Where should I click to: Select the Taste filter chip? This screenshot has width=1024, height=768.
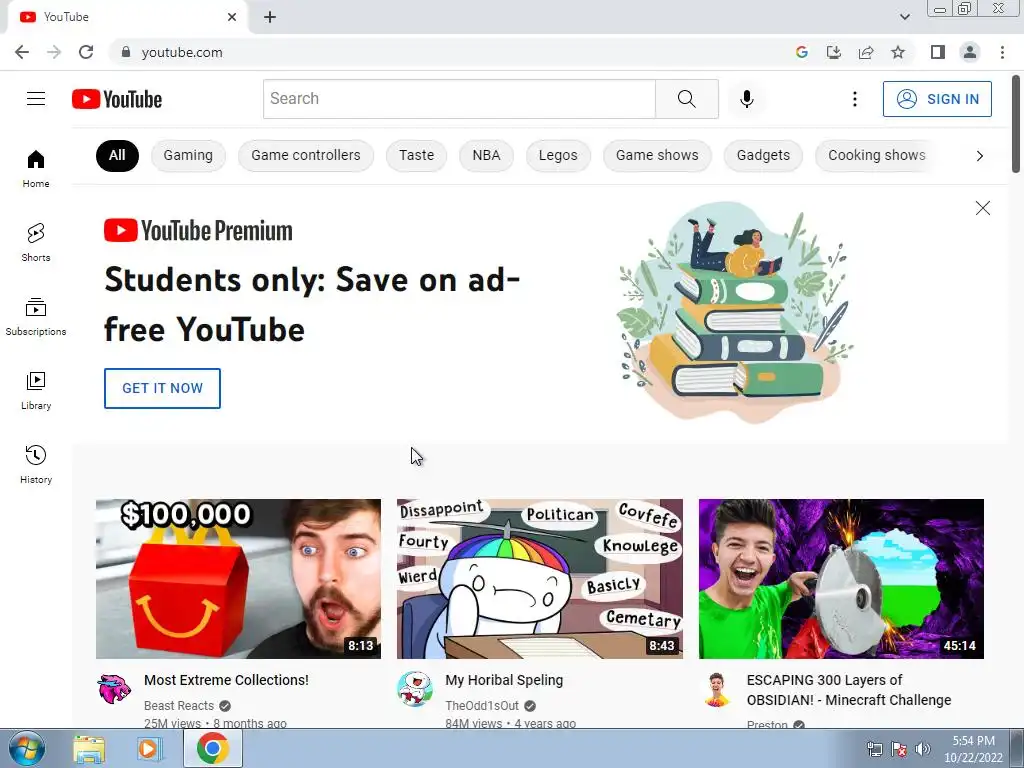pyautogui.click(x=417, y=155)
